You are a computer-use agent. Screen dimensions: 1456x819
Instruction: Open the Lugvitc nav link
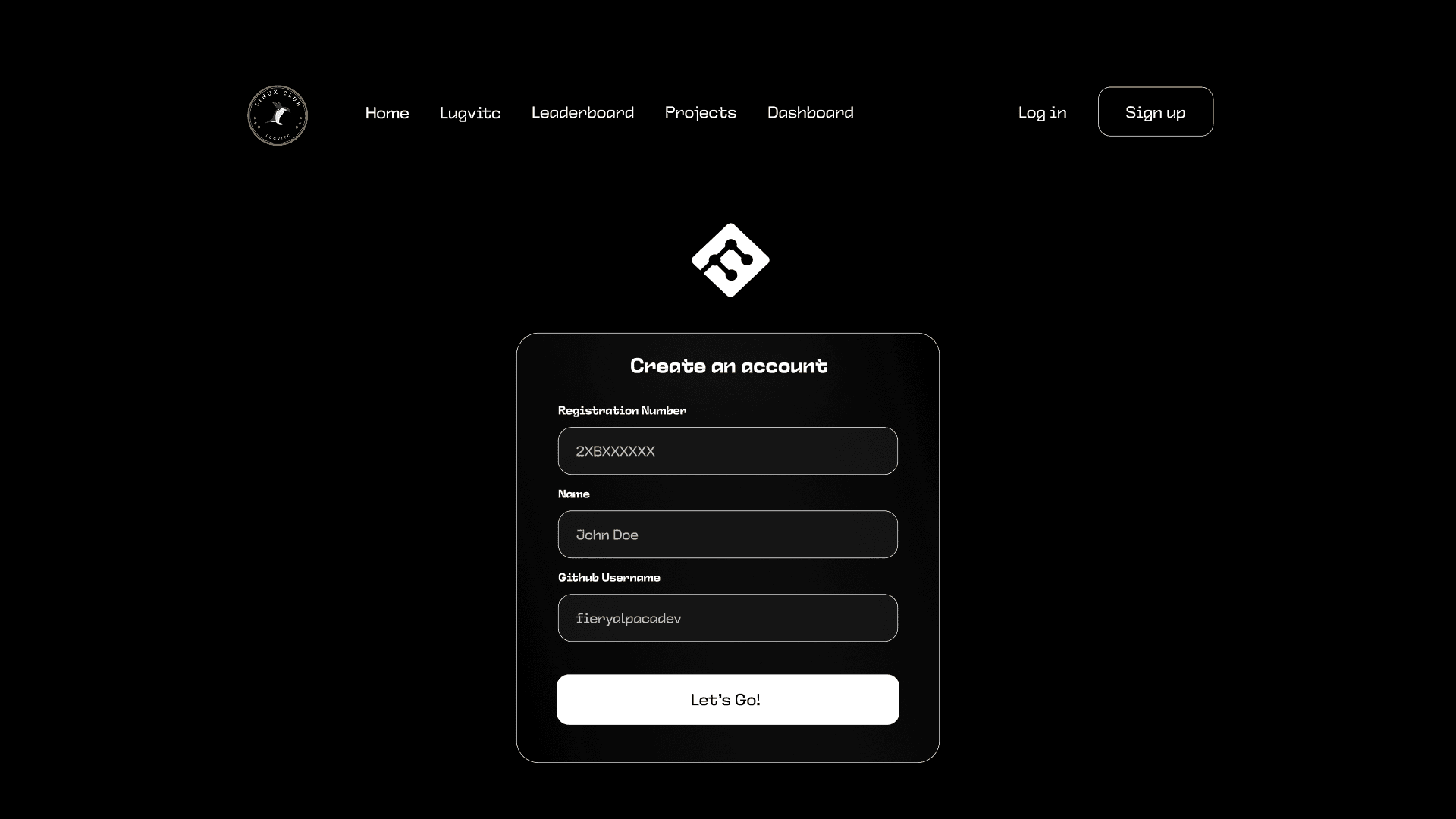[x=470, y=113]
